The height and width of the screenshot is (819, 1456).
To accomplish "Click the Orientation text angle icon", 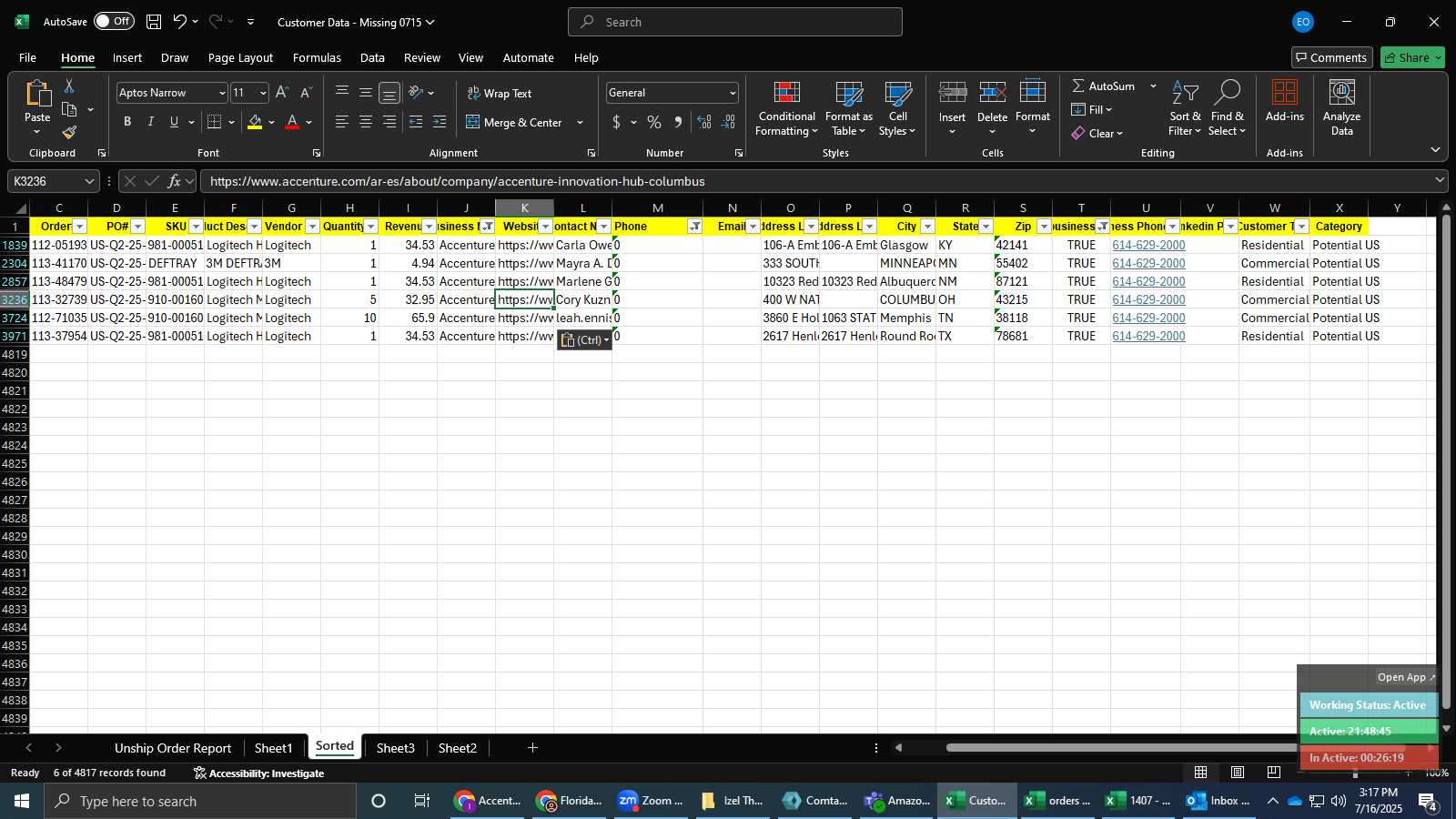I will tap(416, 92).
